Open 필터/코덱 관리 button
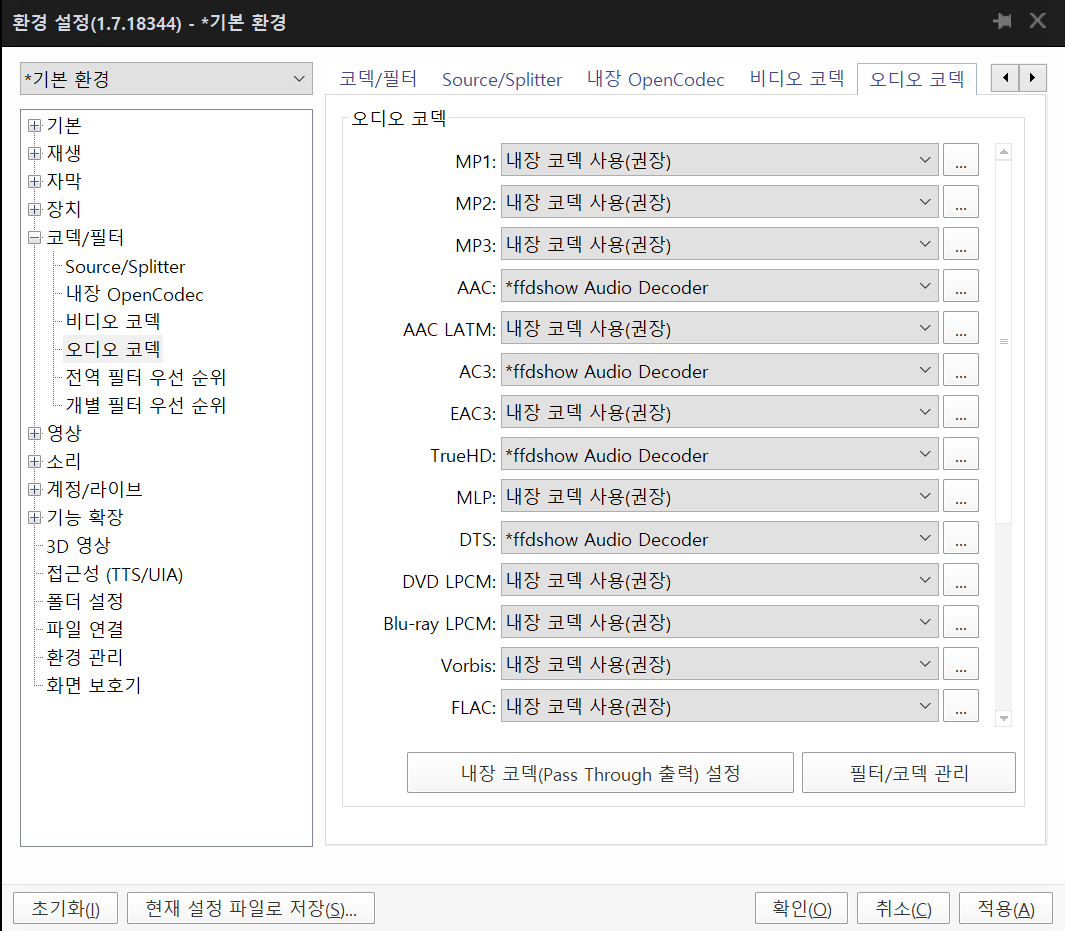Viewport: 1065px width, 931px height. coord(909,773)
